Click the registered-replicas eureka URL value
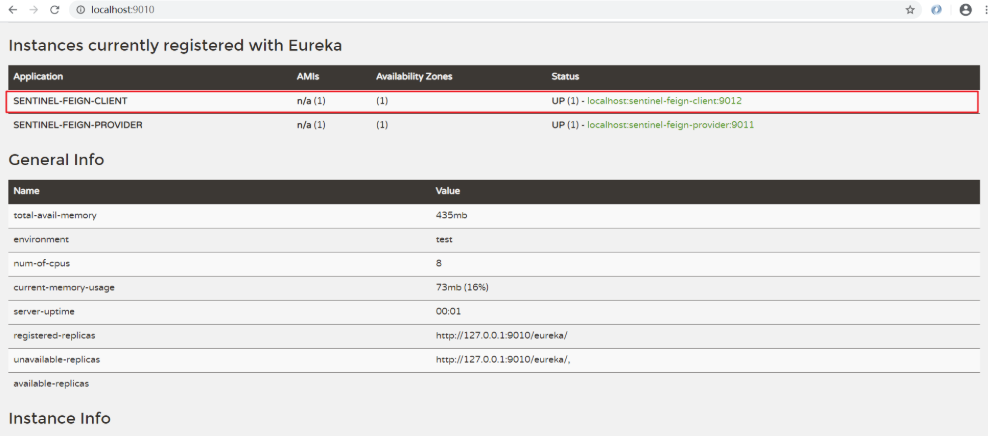 [x=502, y=335]
